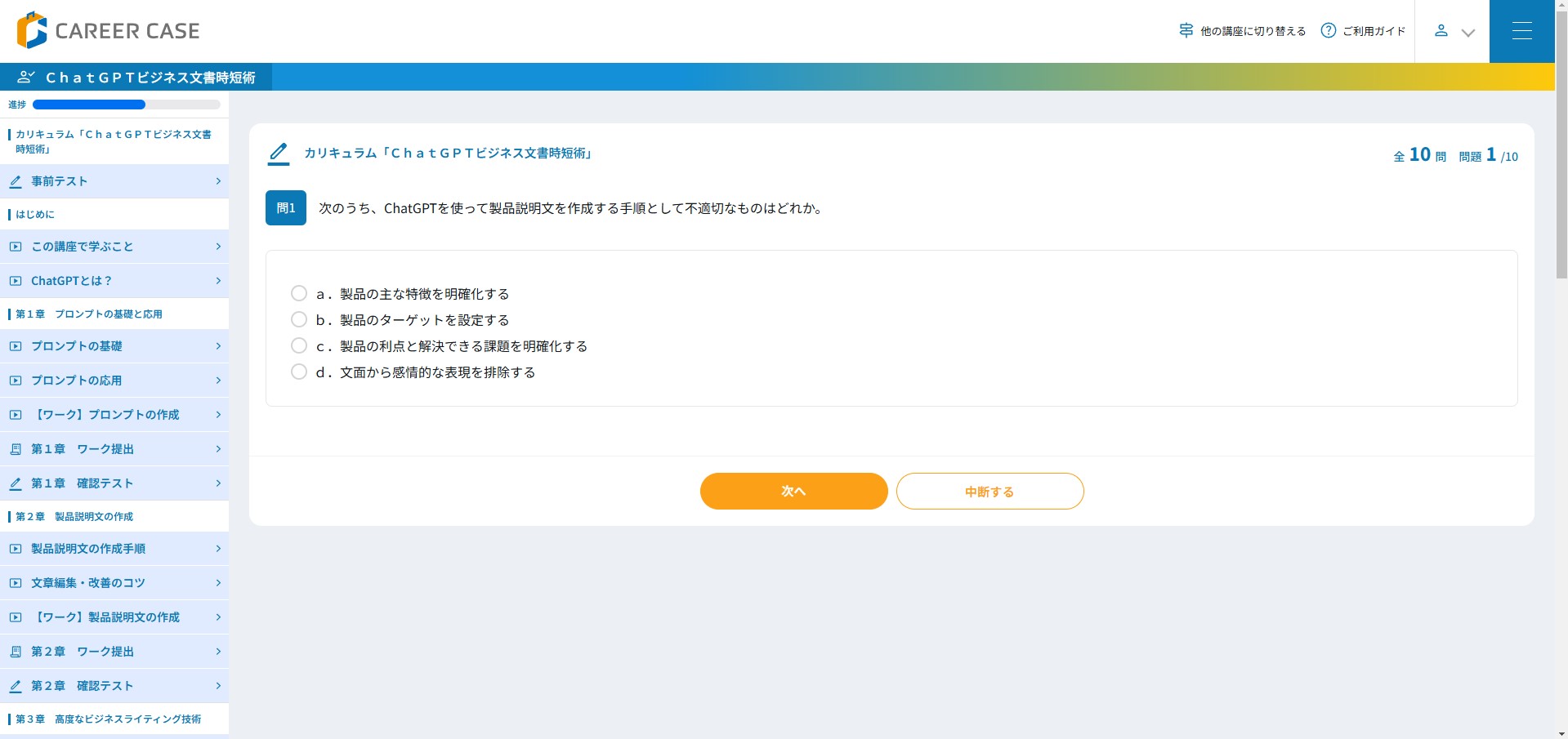Open the hamburger menu in the header
Image resolution: width=1568 pixels, height=739 pixels.
point(1521,31)
